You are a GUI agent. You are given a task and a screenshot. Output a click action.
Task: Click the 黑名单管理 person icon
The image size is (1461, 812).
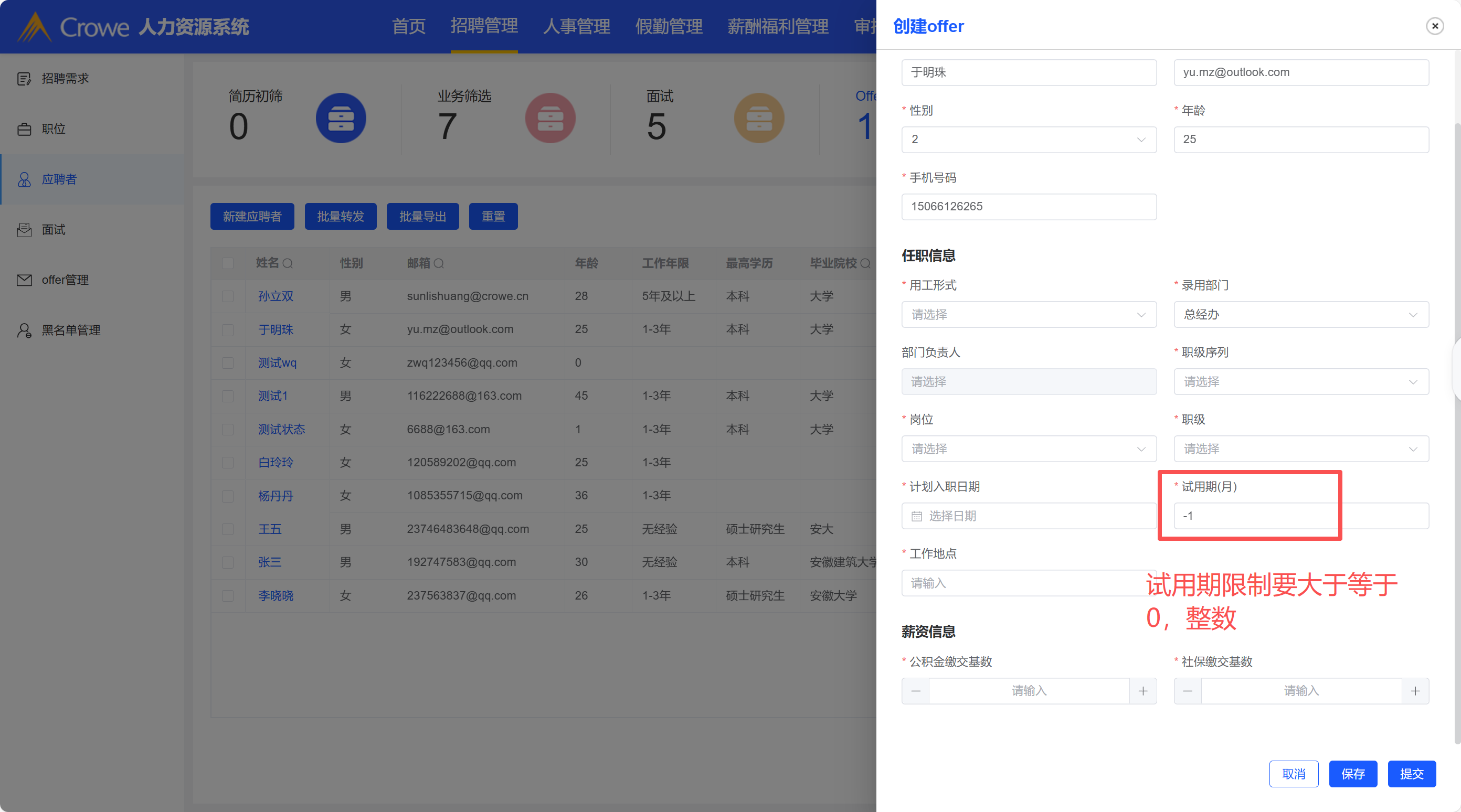point(24,330)
